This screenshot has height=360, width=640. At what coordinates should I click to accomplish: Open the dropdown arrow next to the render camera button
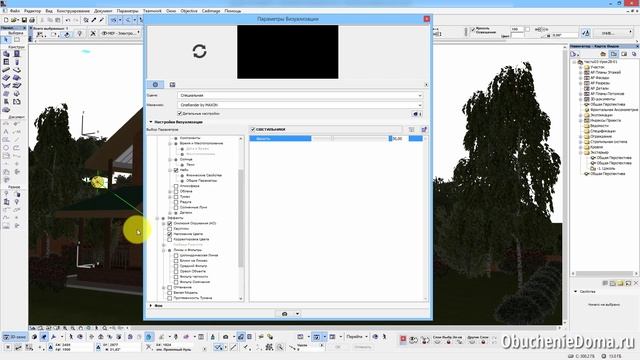pyautogui.click(x=298, y=313)
